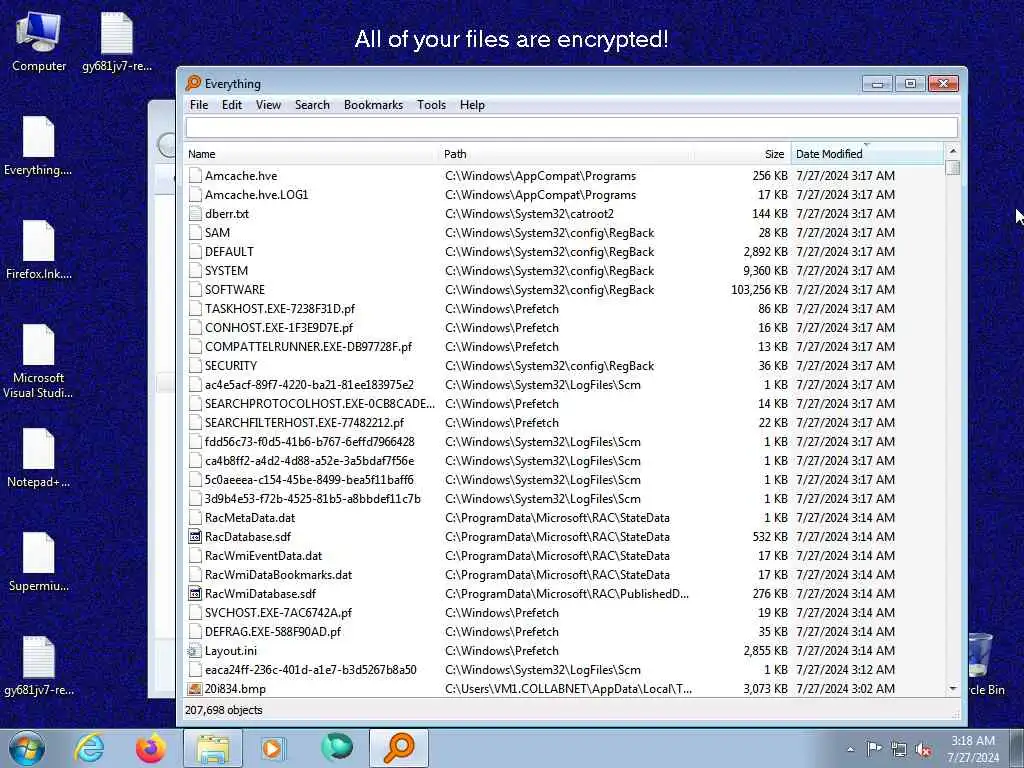Screen dimensions: 1024x768
Task: Select RacWmiDataBookmarks.dat row
Action: coord(564,575)
